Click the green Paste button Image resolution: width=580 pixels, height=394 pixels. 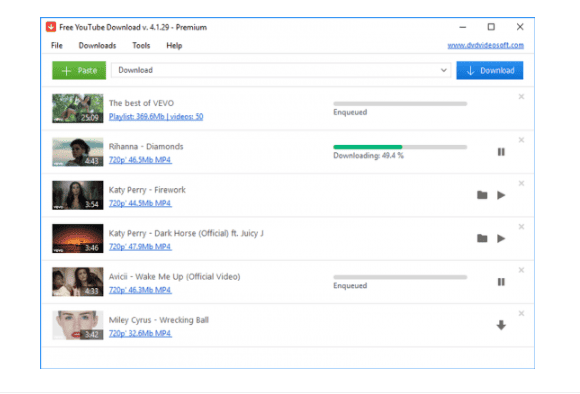coord(79,70)
